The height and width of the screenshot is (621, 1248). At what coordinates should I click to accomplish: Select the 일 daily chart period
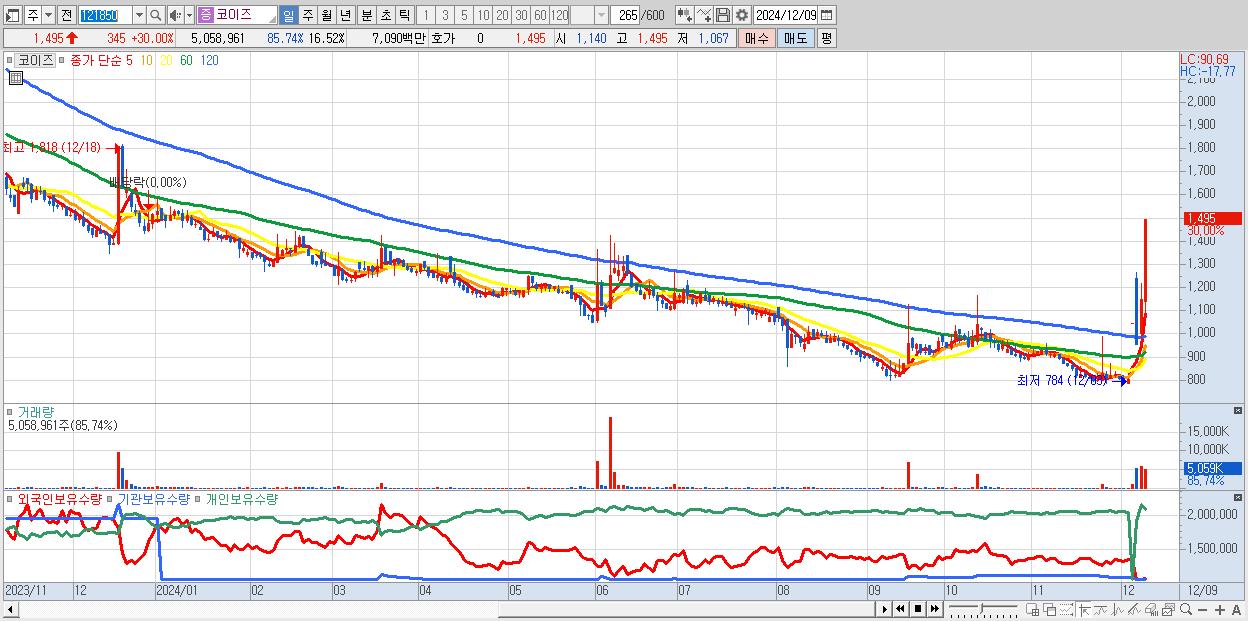click(288, 15)
